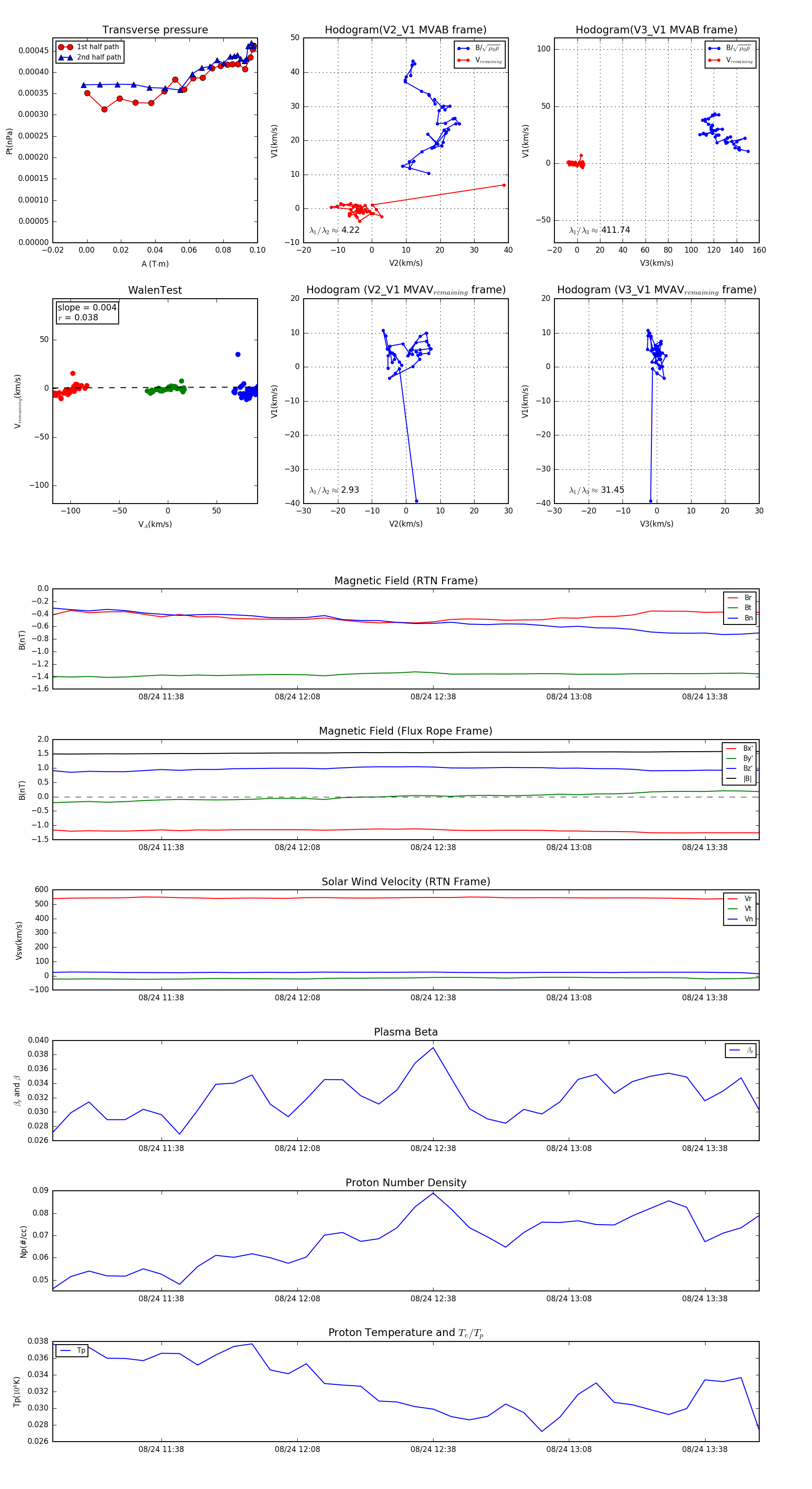
Task: Click "Hodogram (V2_V1 MVAVremaining frame)" title
Action: 406,290
